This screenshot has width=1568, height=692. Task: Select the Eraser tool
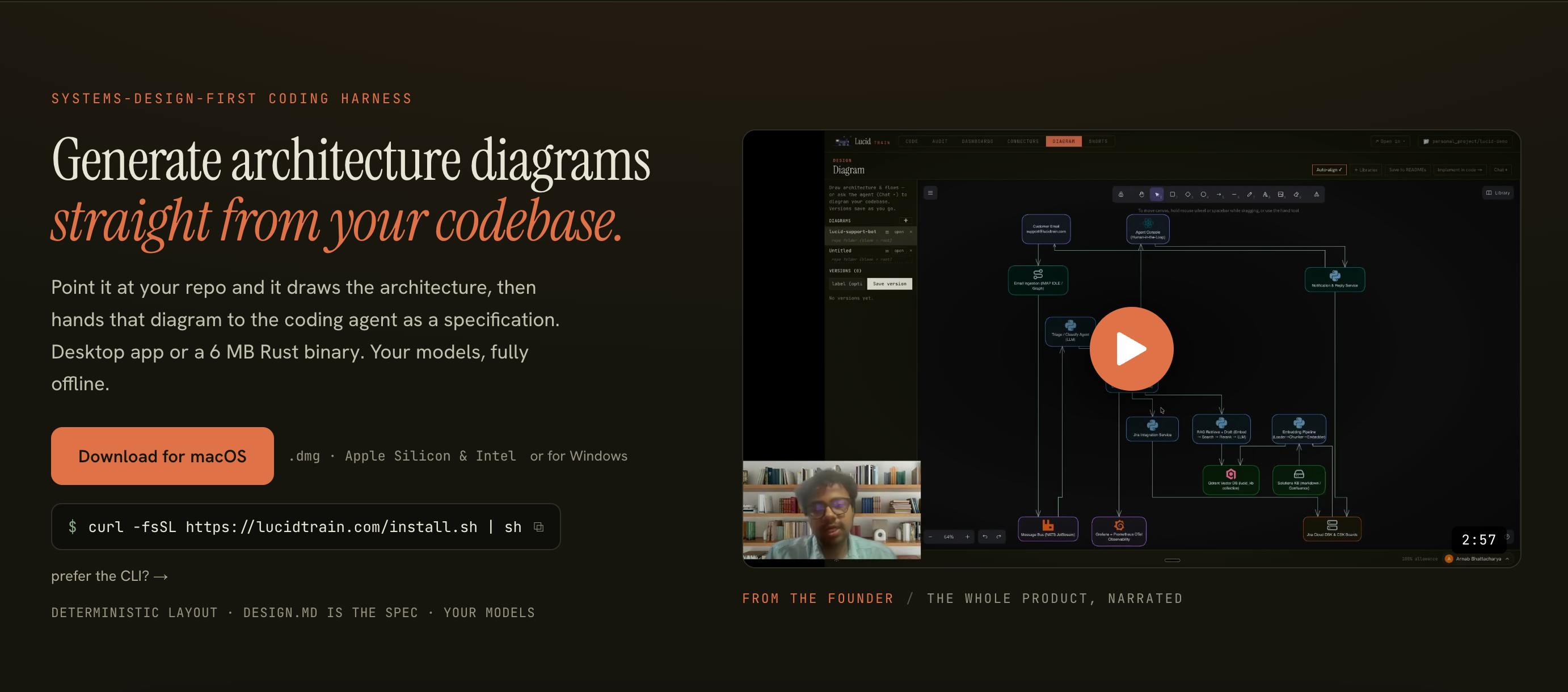pos(1296,195)
